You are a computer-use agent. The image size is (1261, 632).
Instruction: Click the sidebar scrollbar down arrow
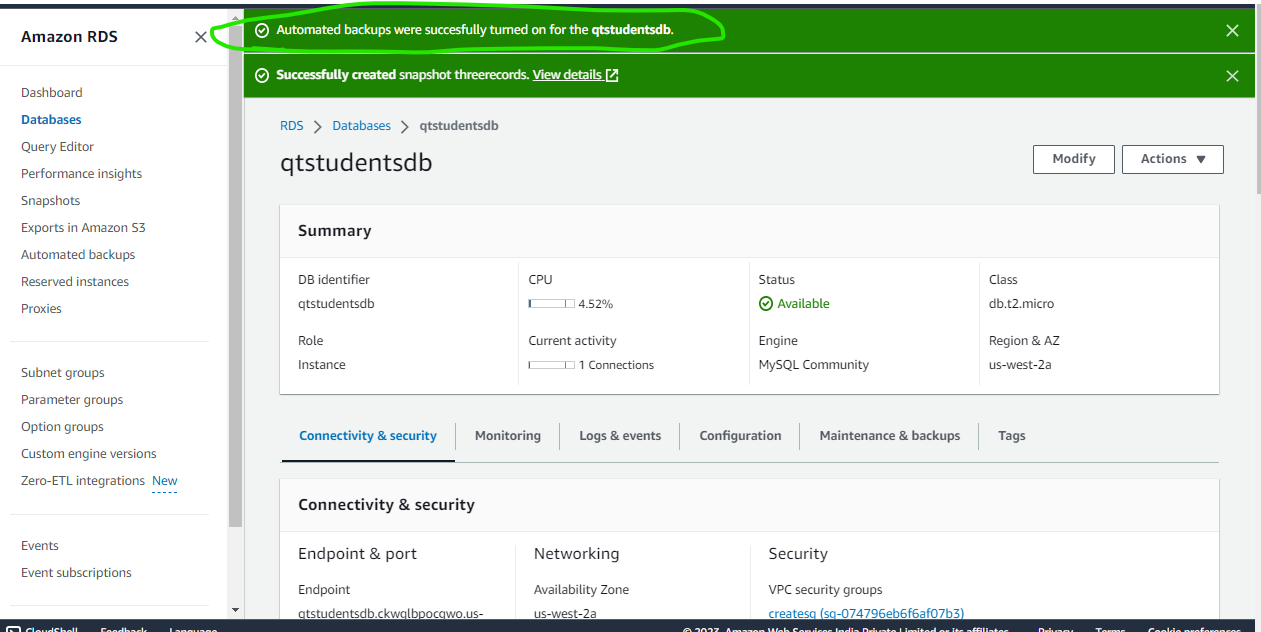click(235, 609)
